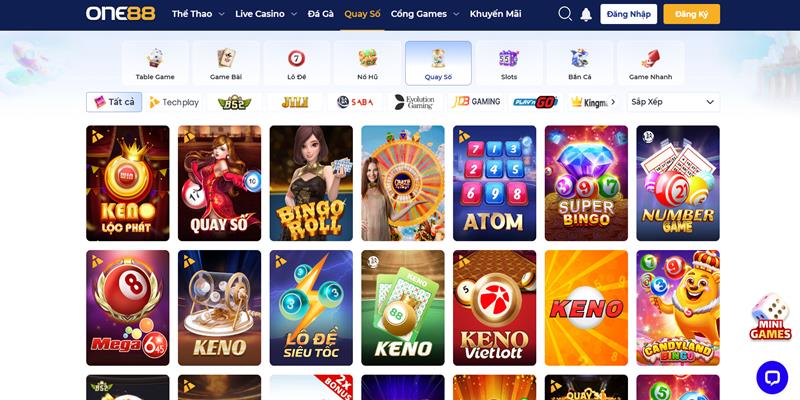Click the Đăng Ký button
The width and height of the screenshot is (800, 400).
click(691, 14)
